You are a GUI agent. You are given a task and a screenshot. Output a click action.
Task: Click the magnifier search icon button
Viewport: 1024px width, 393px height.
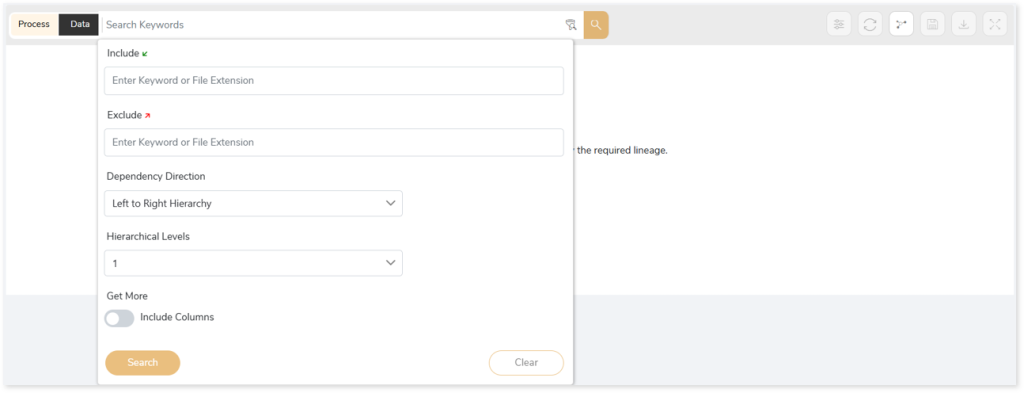596,25
